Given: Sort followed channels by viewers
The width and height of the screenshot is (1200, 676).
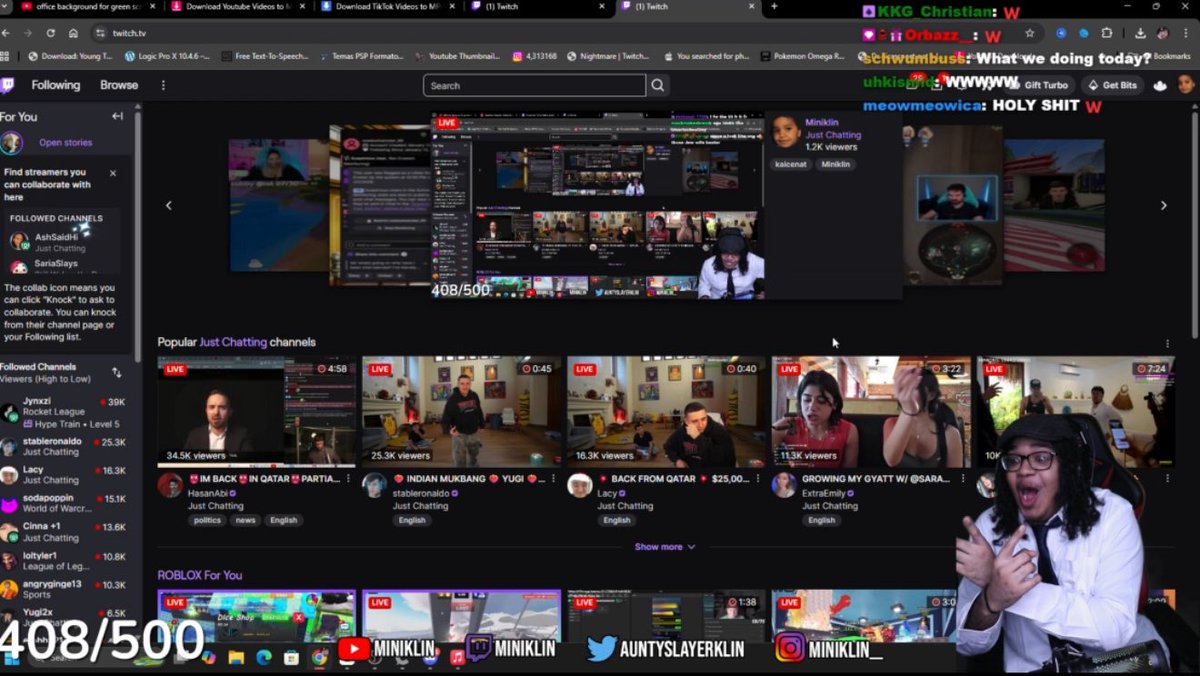Looking at the screenshot, I should click(116, 372).
